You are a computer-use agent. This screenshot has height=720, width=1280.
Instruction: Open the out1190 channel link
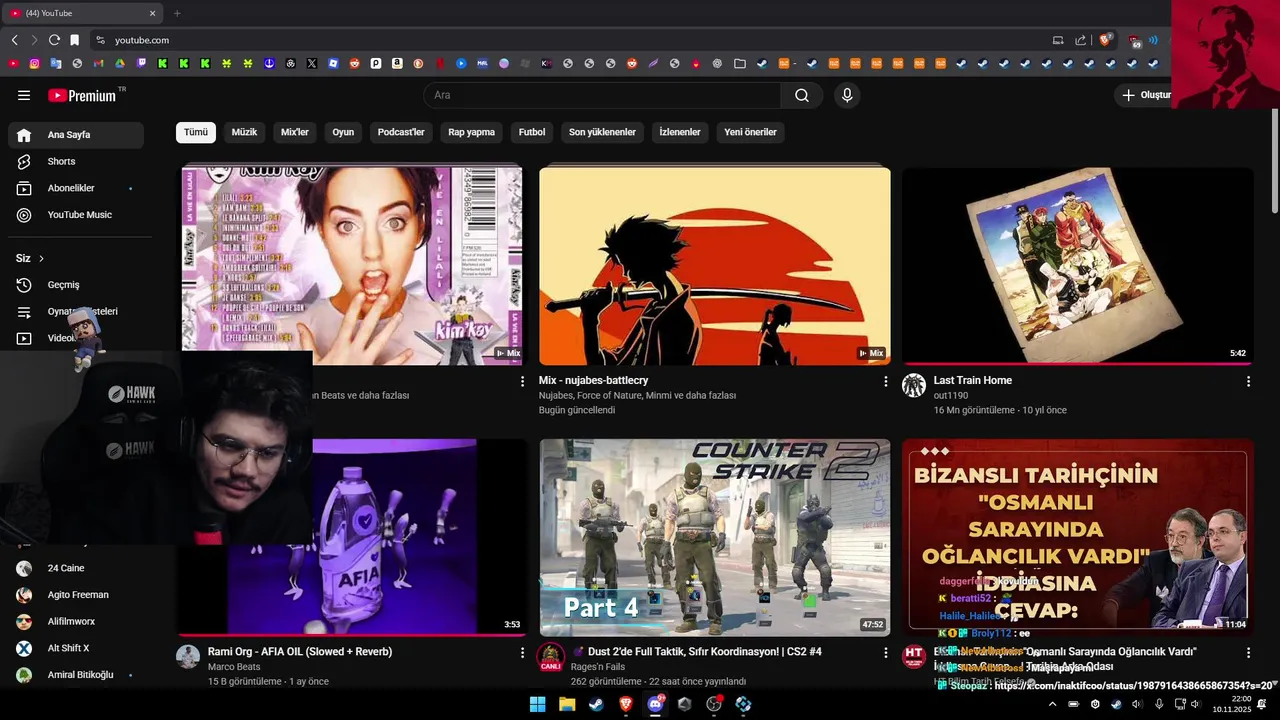[x=951, y=396]
